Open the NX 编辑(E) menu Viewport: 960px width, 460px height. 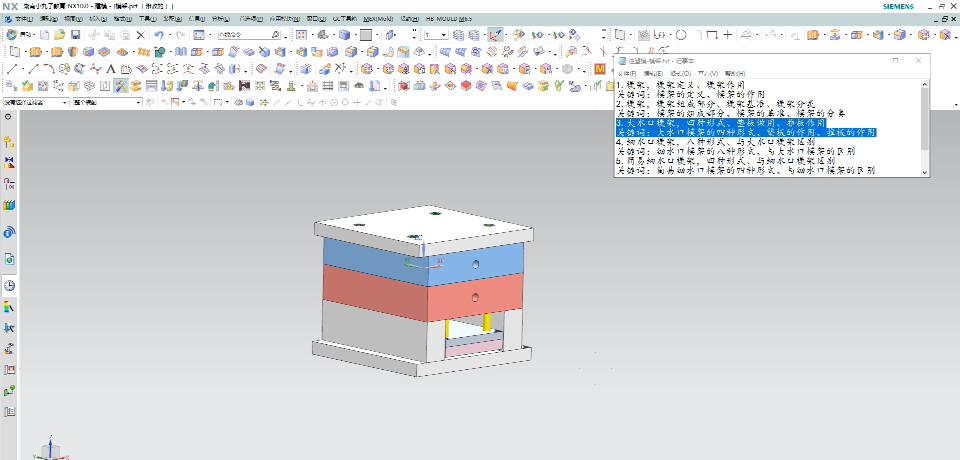[x=48, y=19]
